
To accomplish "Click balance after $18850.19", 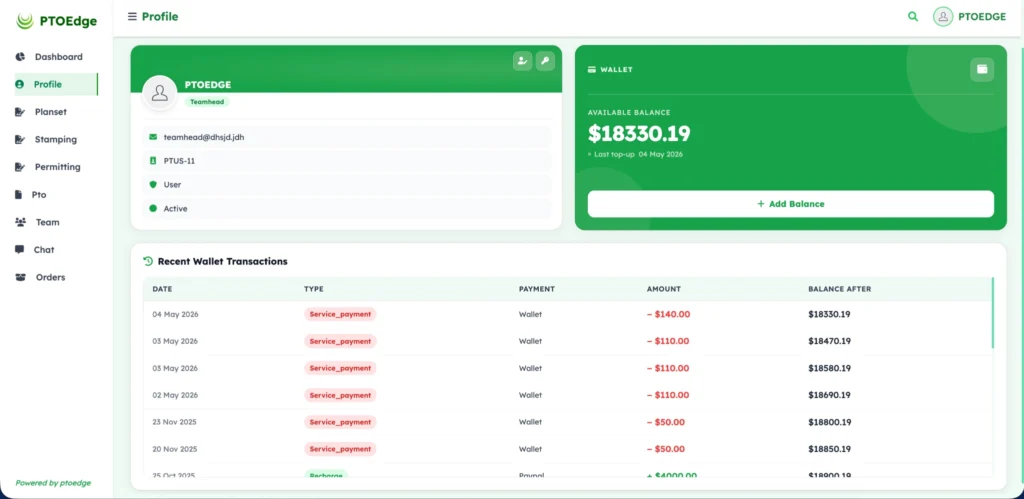I will click(829, 449).
